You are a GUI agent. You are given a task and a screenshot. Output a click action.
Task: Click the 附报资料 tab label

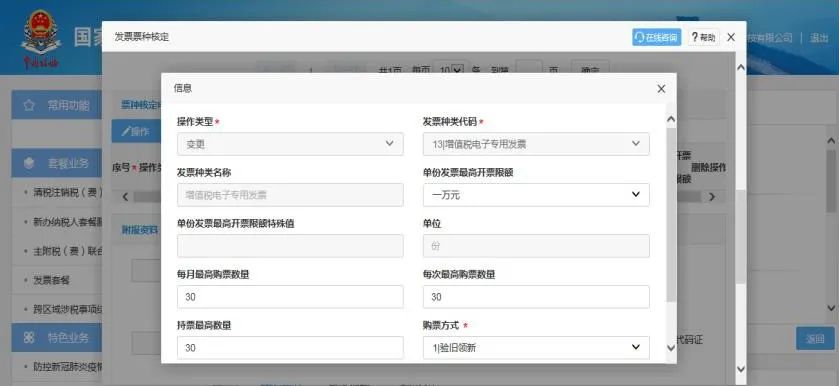139,230
